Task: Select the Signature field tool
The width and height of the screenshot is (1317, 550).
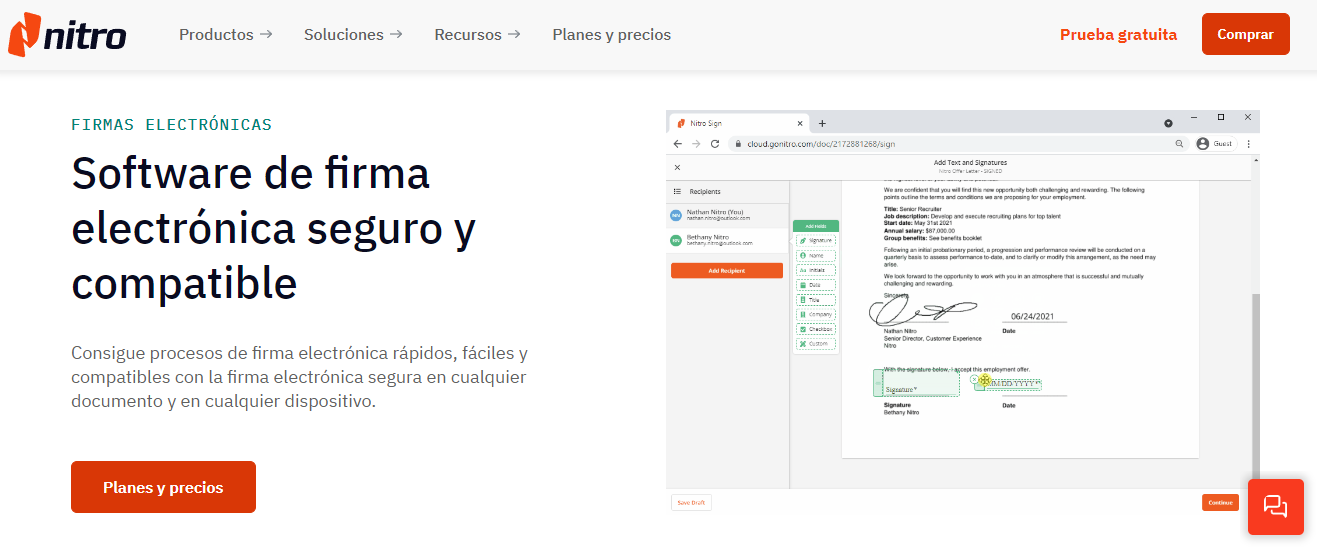Action: (x=816, y=241)
